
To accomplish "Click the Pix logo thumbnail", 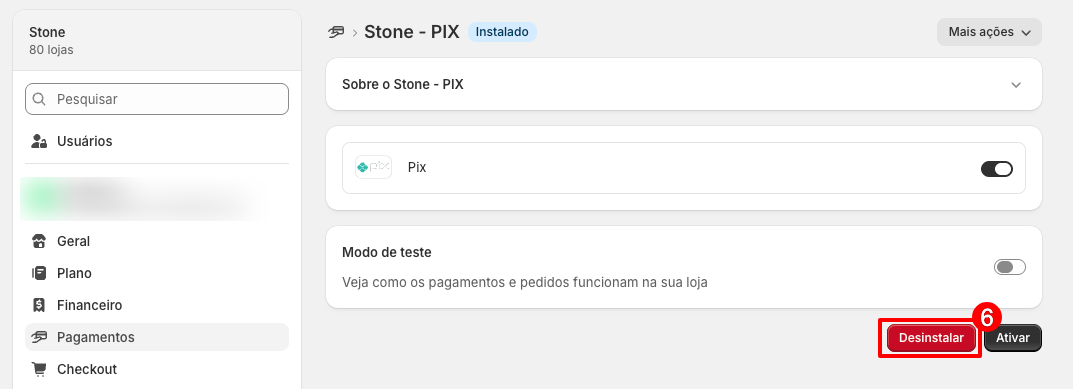I will (373, 167).
